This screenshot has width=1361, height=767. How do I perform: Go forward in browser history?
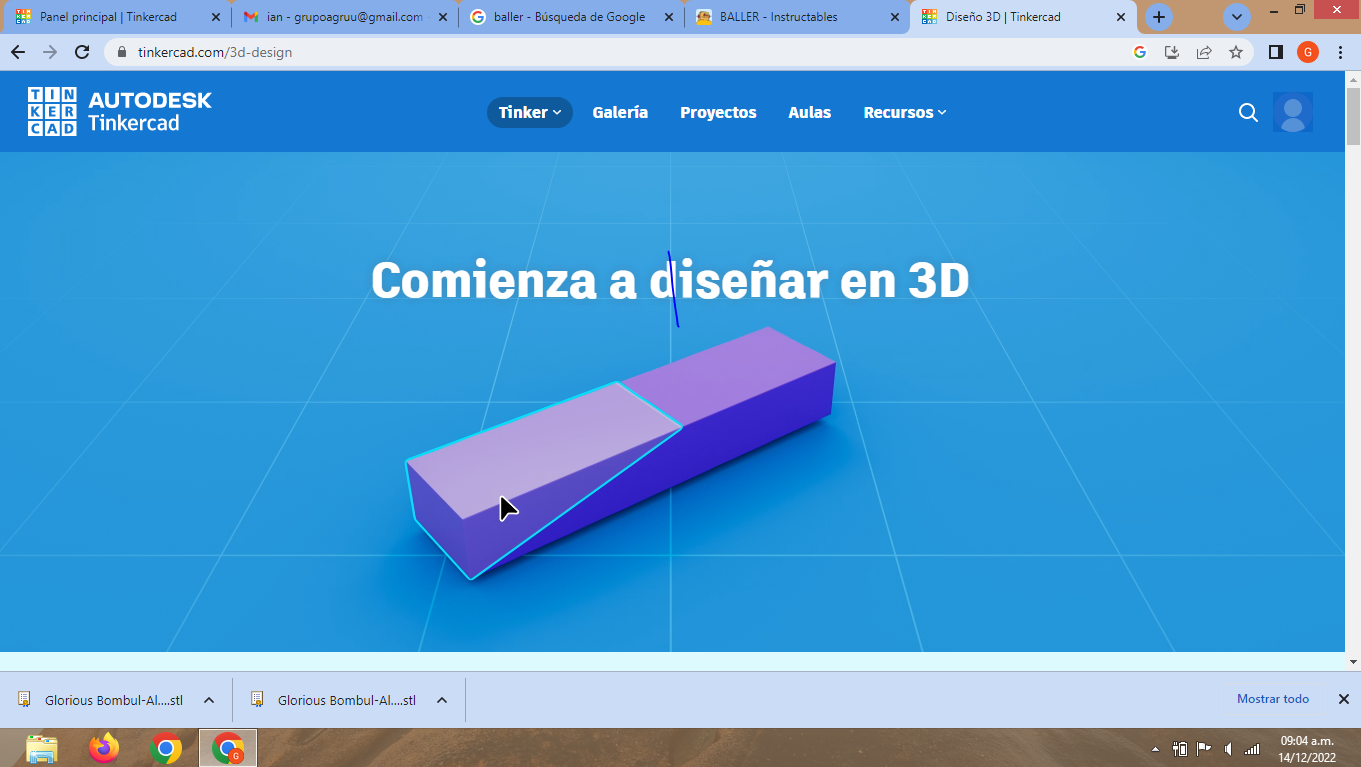(50, 52)
